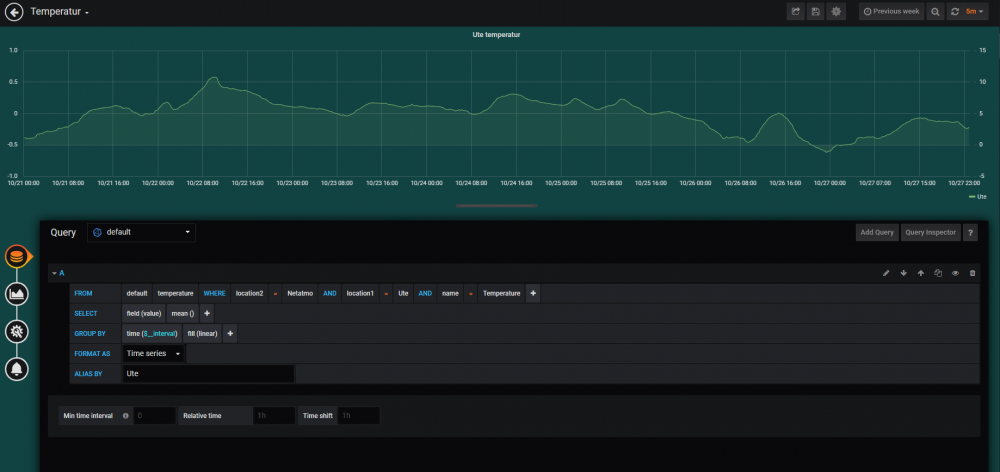The width and height of the screenshot is (1000, 472).
Task: Delete query A with trash icon
Action: pos(972,273)
